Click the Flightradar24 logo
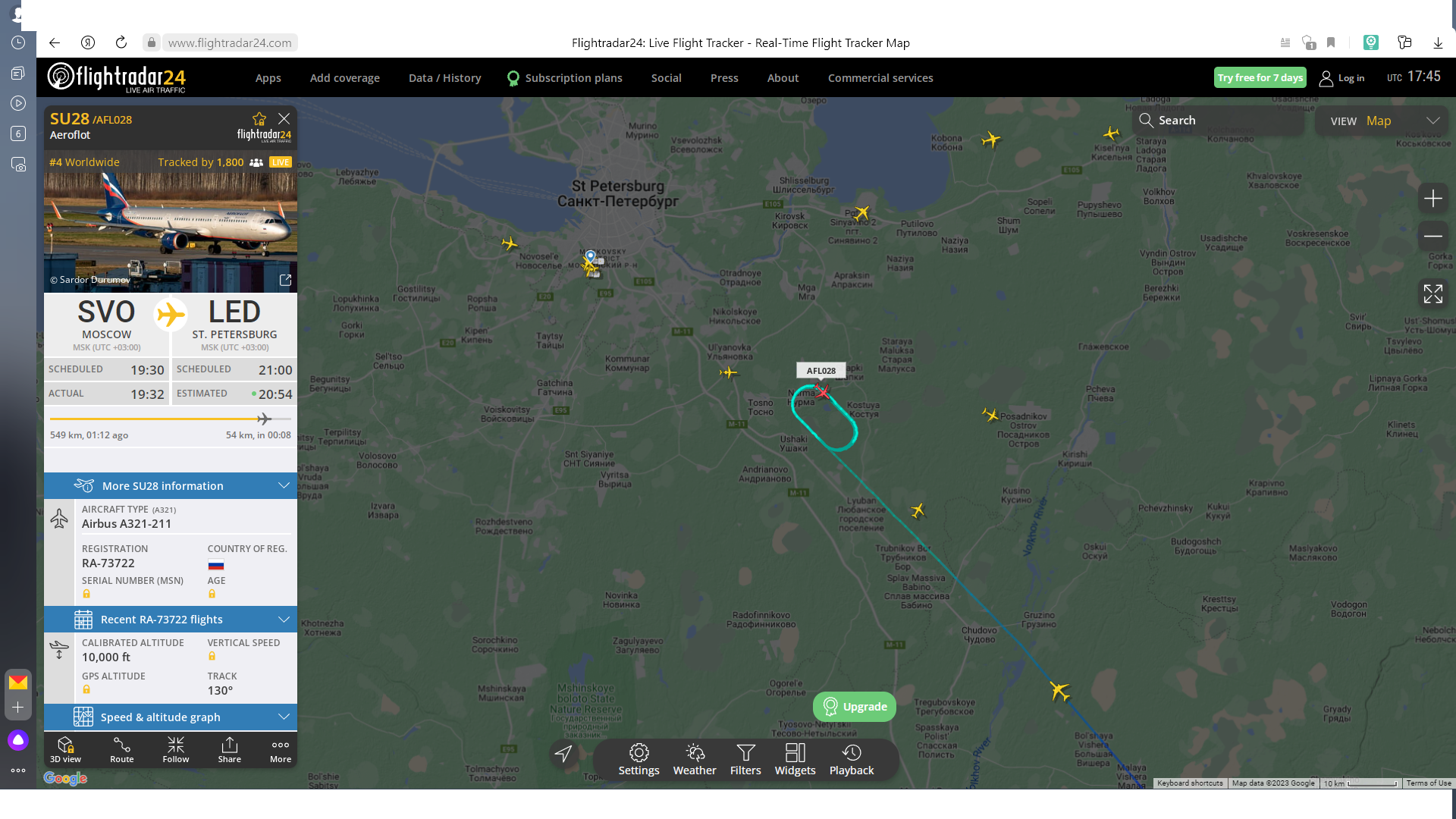Image resolution: width=1456 pixels, height=819 pixels. pos(117,77)
